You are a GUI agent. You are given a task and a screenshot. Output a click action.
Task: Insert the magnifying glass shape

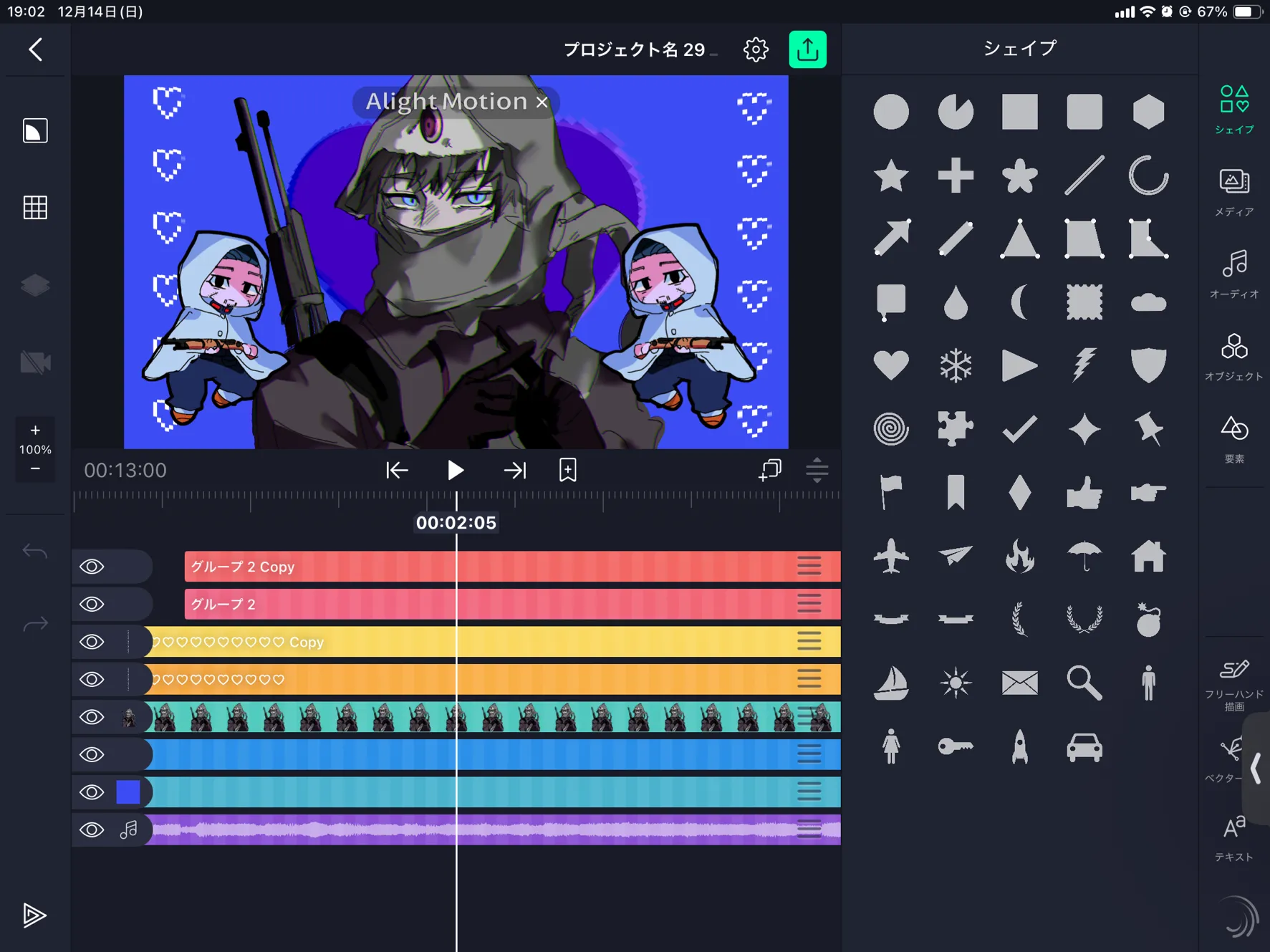pyautogui.click(x=1084, y=683)
